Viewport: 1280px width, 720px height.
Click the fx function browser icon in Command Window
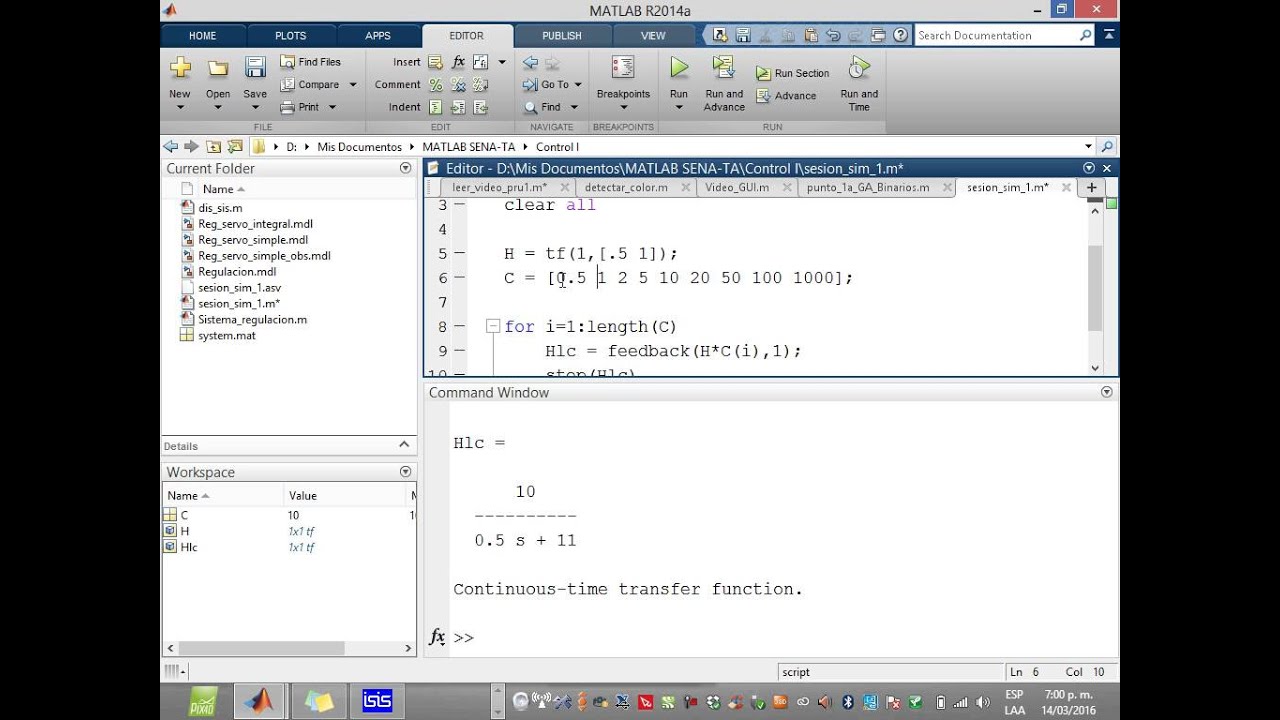click(x=437, y=637)
